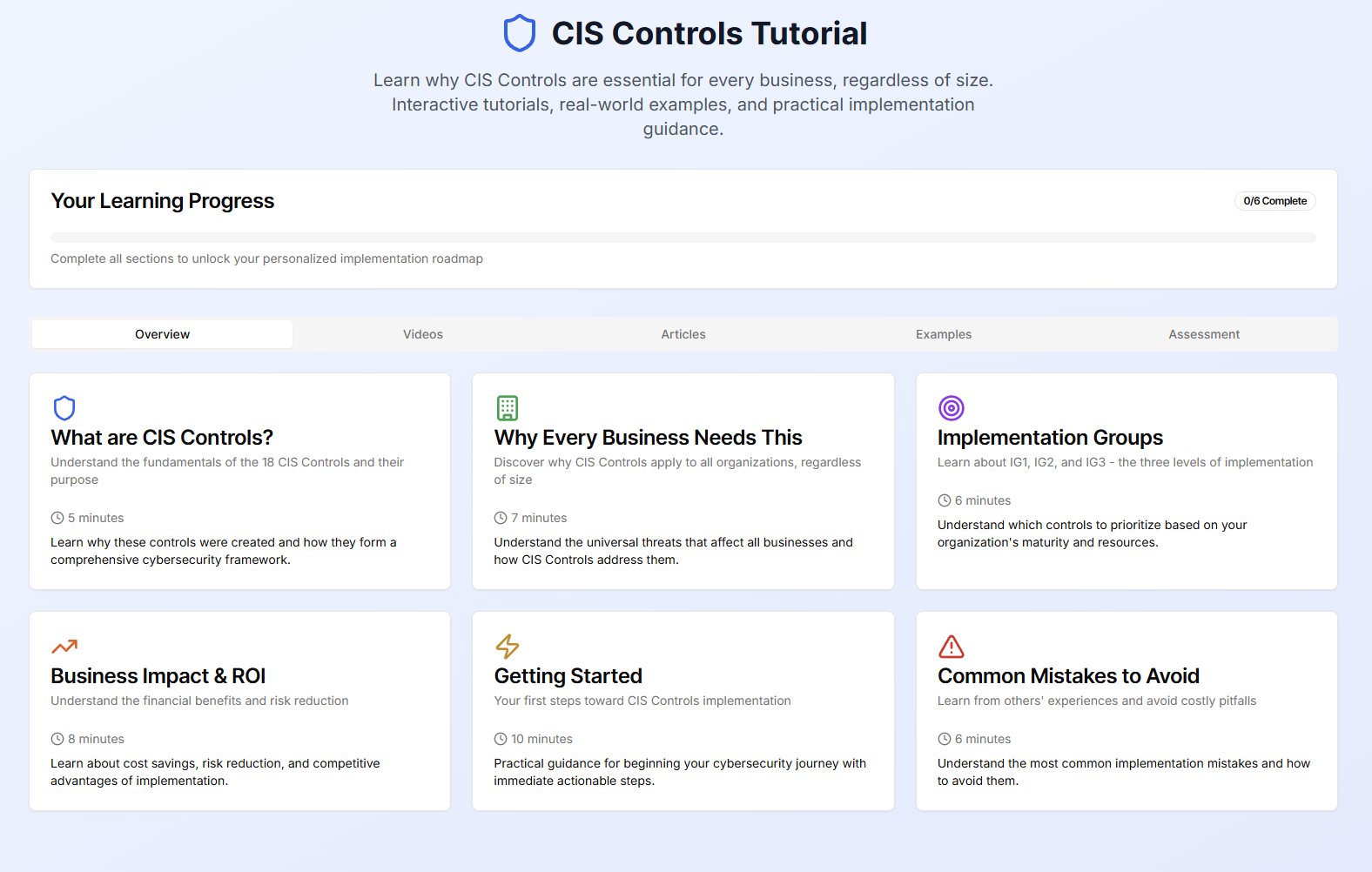Image resolution: width=1372 pixels, height=872 pixels.
Task: Click the clock icon beside 8 minutes
Action: (57, 739)
